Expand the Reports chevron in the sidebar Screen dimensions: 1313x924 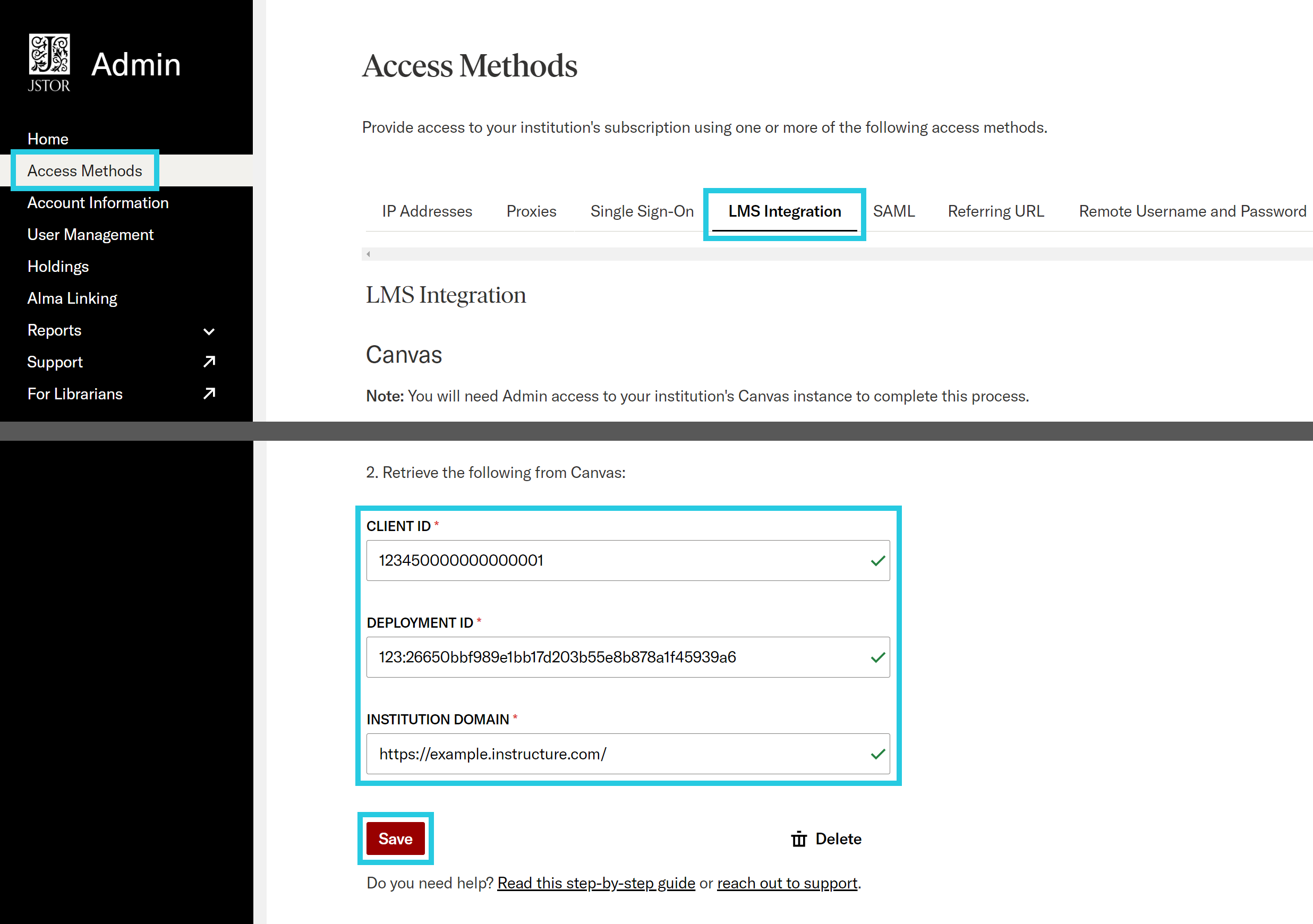pyautogui.click(x=209, y=331)
